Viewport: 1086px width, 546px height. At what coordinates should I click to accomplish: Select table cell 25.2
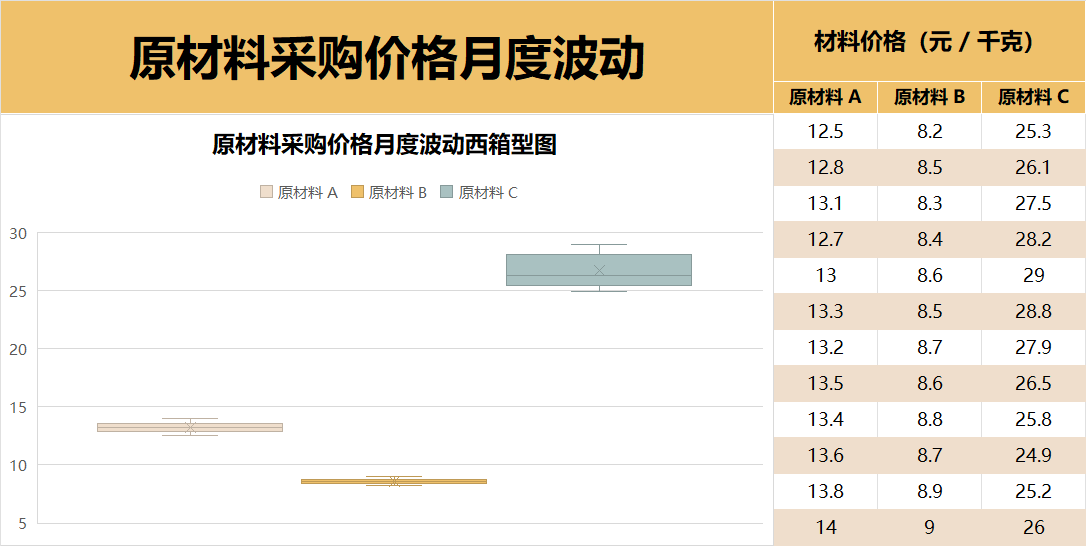coord(1033,492)
